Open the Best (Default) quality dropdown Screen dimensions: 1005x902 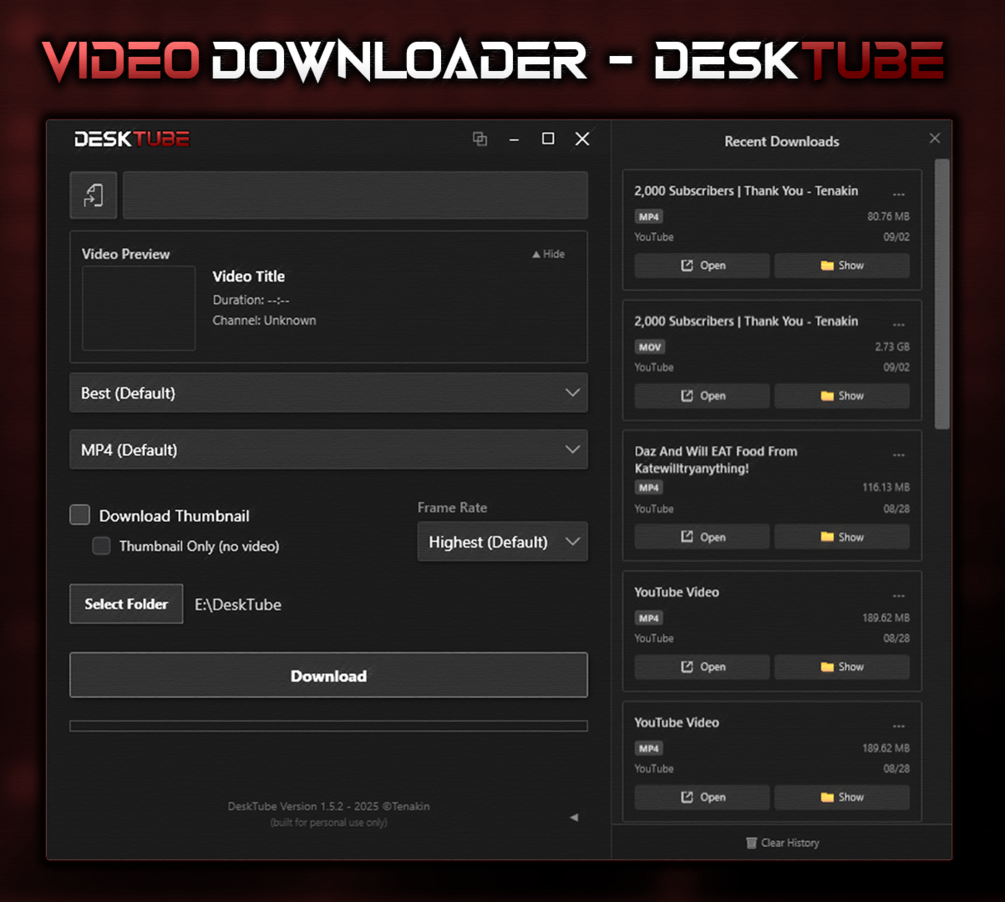pos(329,393)
